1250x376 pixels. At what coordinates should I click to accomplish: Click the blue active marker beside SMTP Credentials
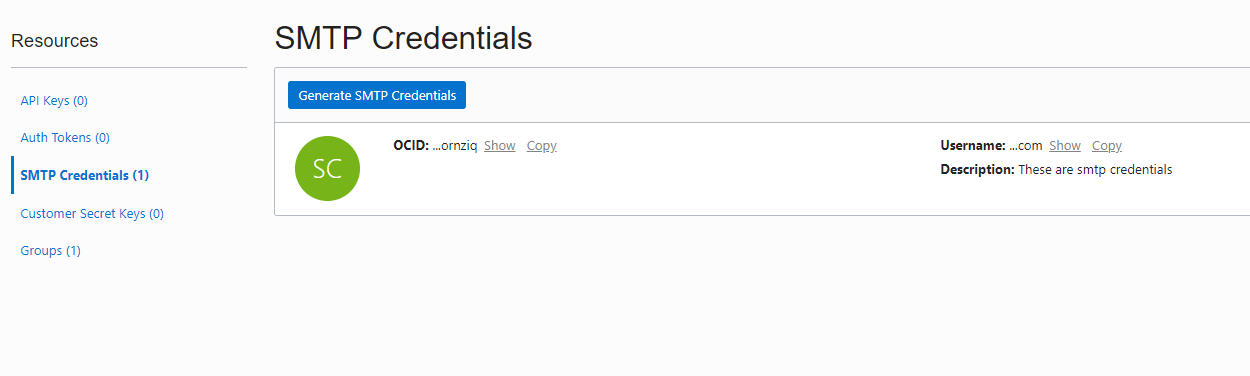[13, 175]
